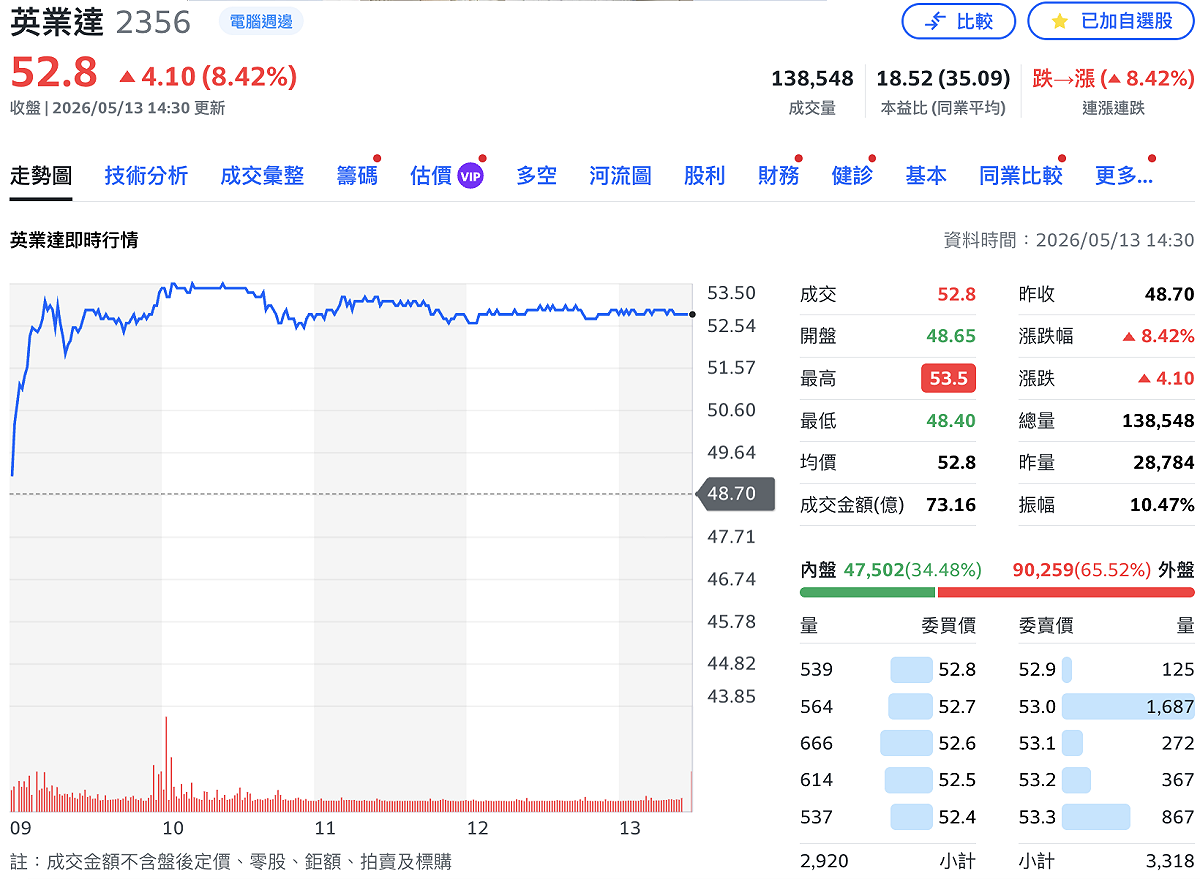Screen dimensions: 1200x879
Task: Switch to the 技術分析 tab
Action: click(x=146, y=176)
